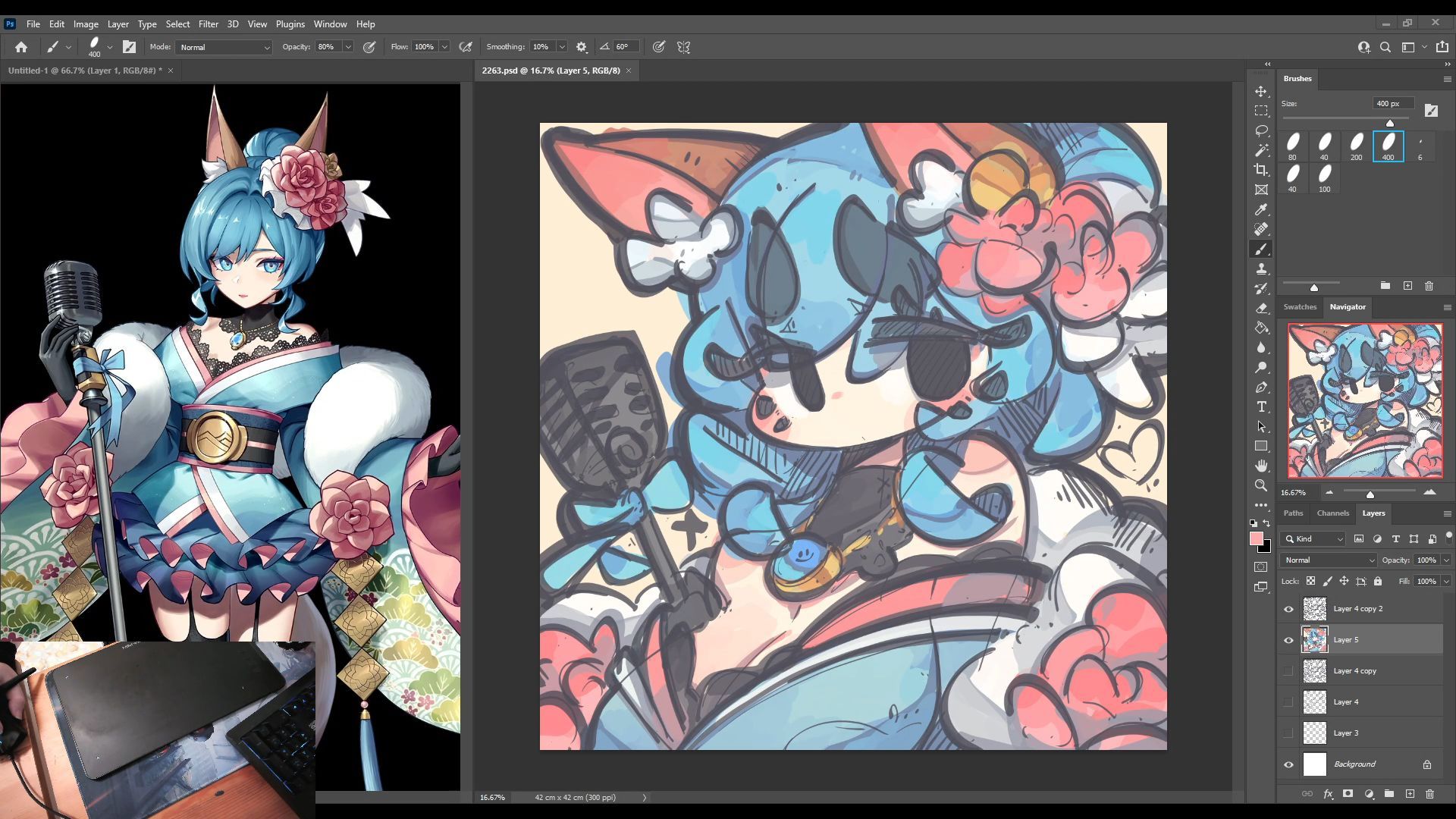
Task: Click the brush Size slider handle
Action: coord(1390,123)
